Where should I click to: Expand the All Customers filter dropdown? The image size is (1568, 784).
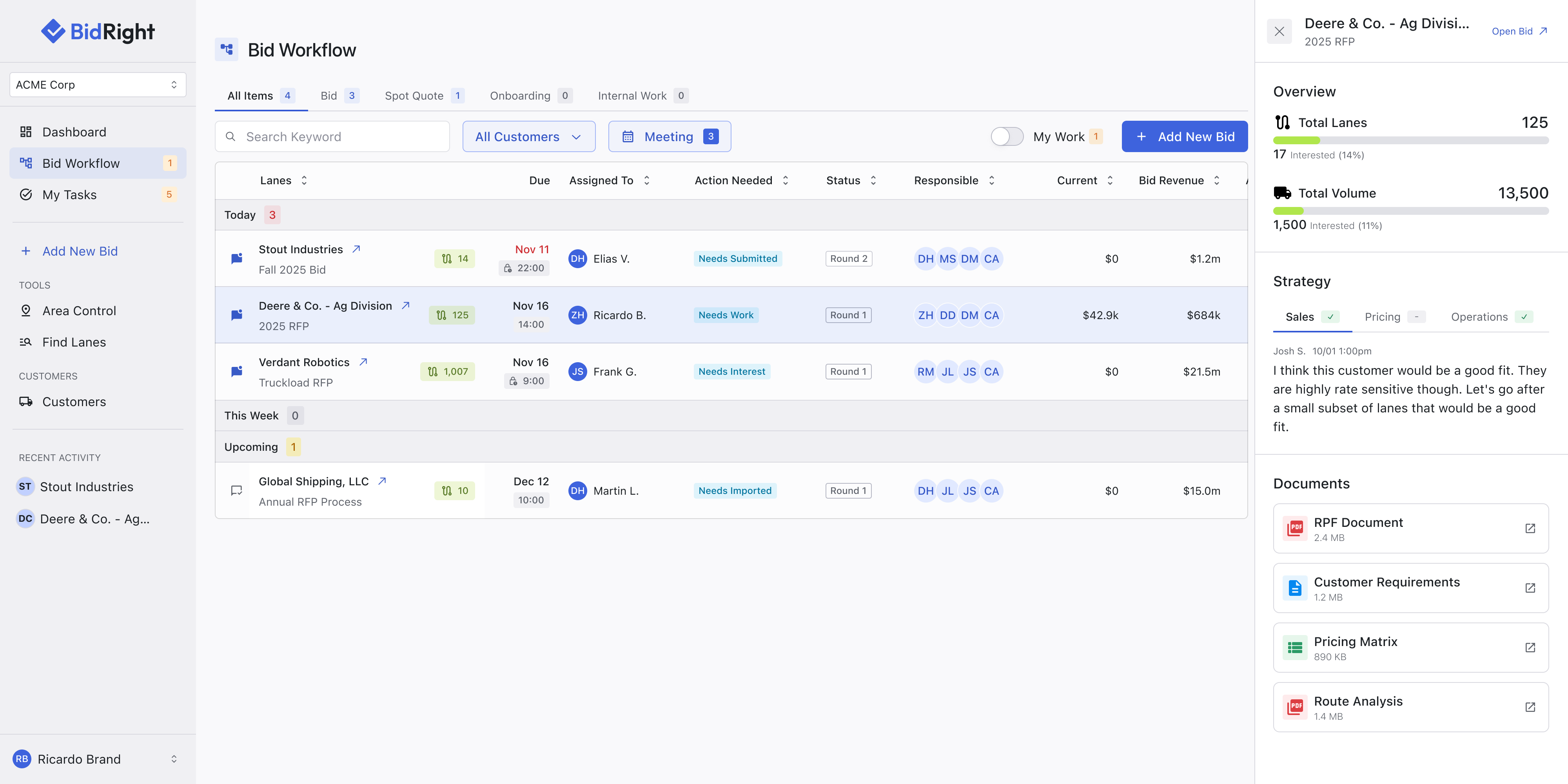point(528,136)
